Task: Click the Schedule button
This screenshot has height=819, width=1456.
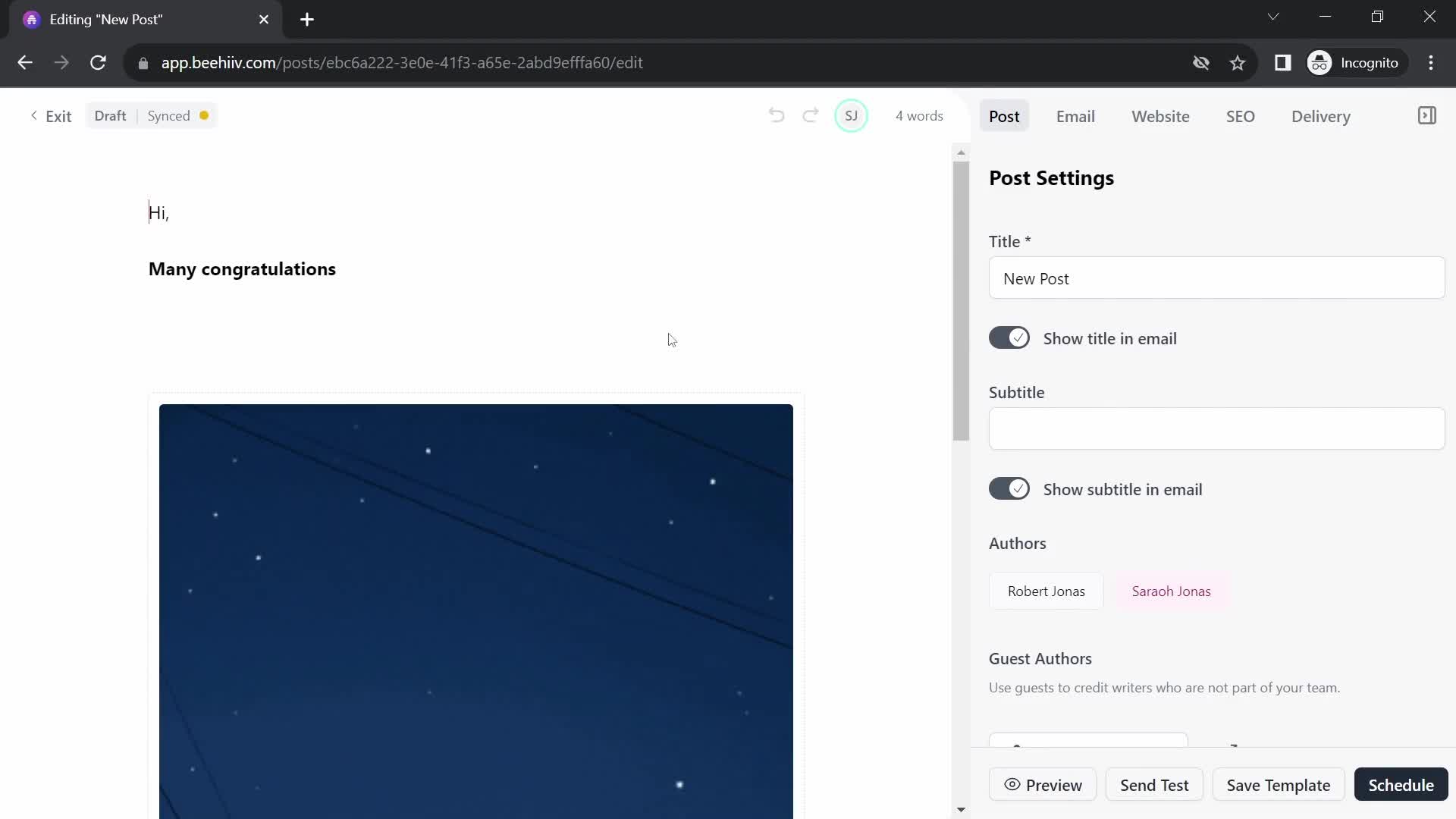Action: point(1402,786)
